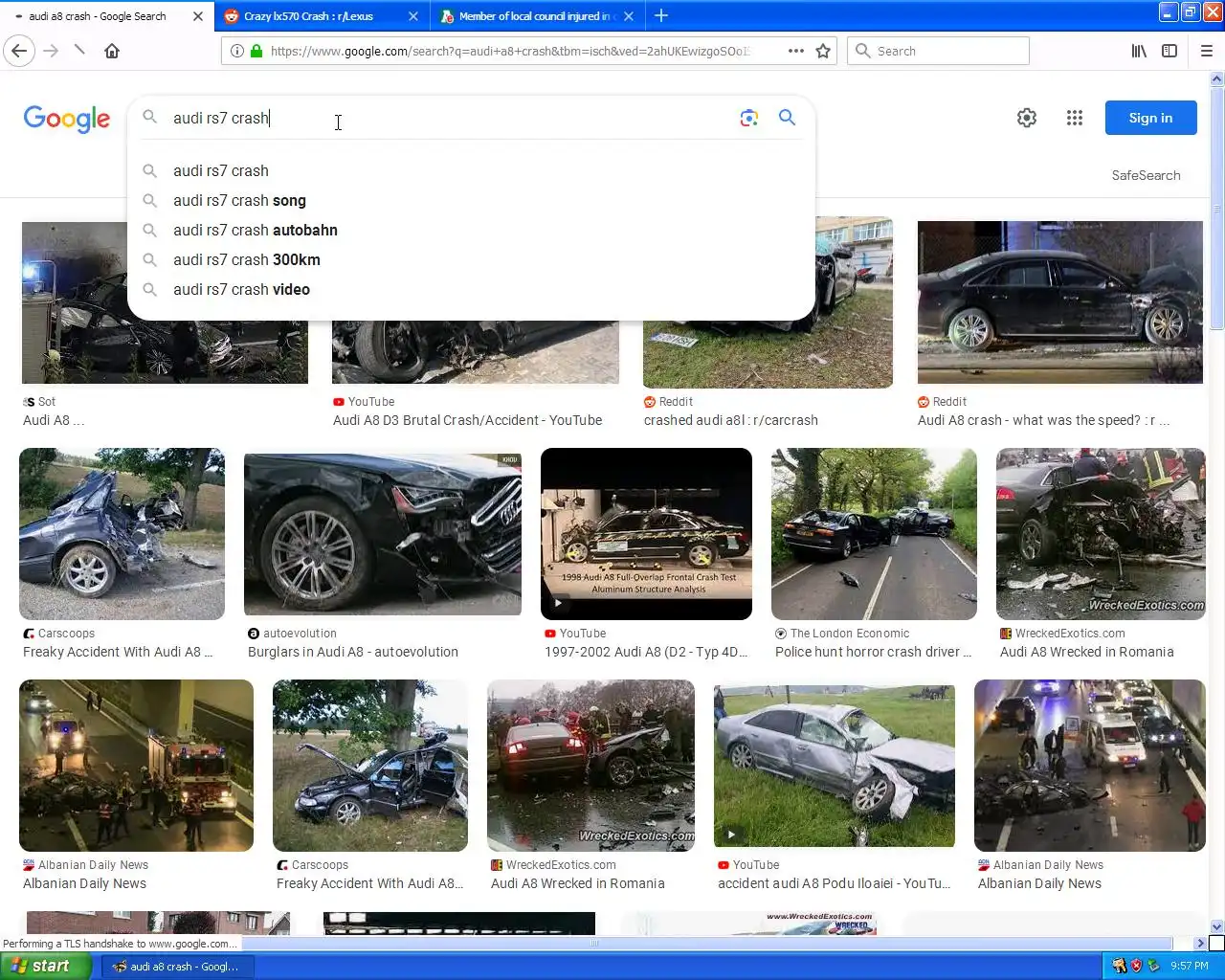Open the page actions three-dot menu
Image resolution: width=1225 pixels, height=980 pixels.
pyautogui.click(x=795, y=51)
